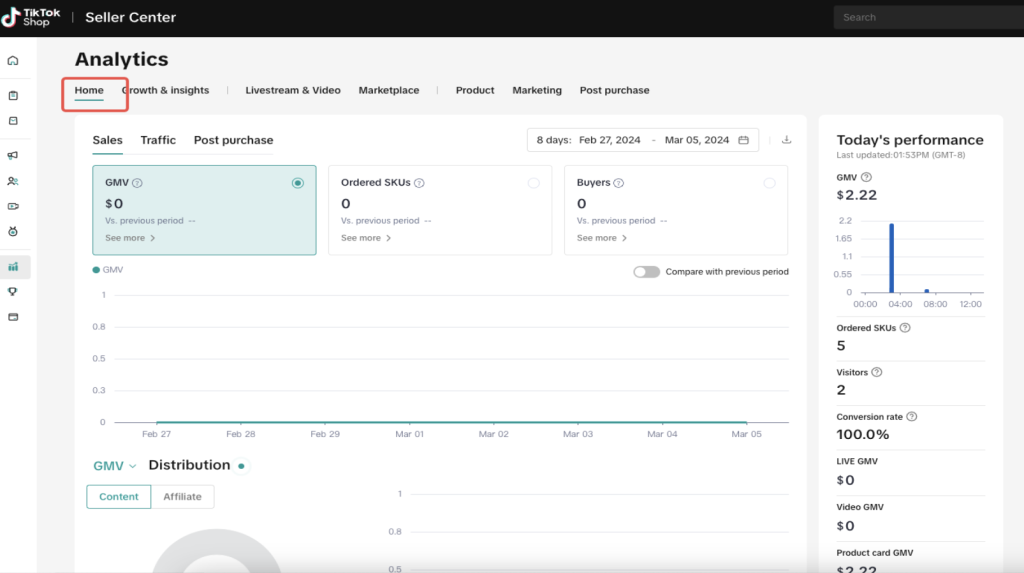Expand See more under GMV card
The width and height of the screenshot is (1024, 573).
pos(130,238)
